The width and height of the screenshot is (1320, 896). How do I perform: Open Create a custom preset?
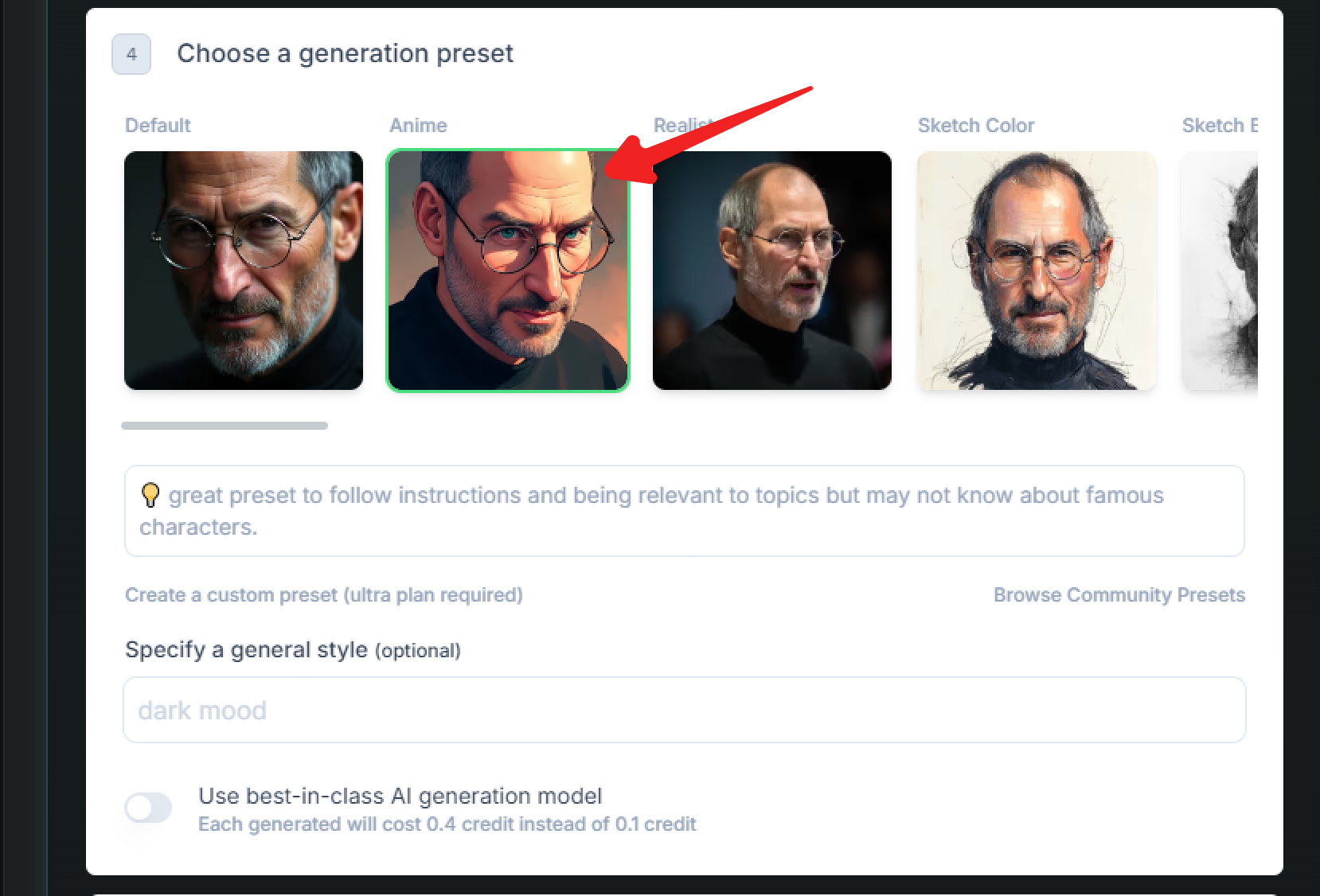[323, 594]
